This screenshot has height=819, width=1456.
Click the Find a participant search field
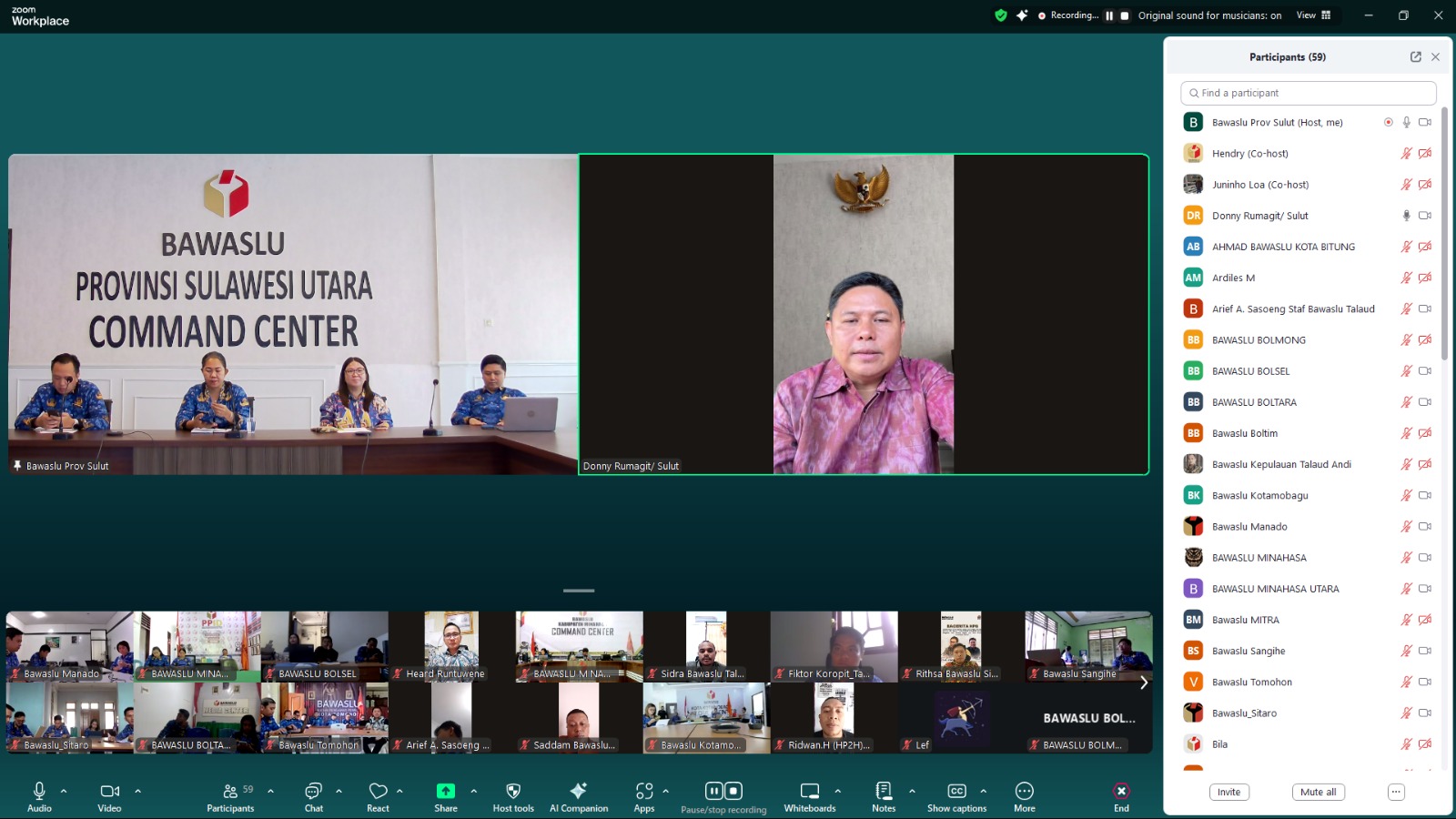[1309, 93]
